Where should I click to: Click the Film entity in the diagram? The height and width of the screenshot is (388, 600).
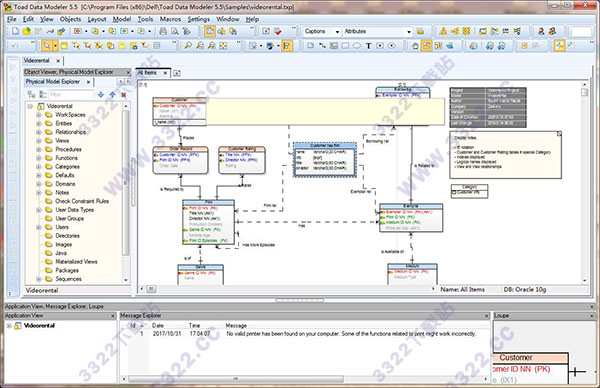(x=209, y=222)
